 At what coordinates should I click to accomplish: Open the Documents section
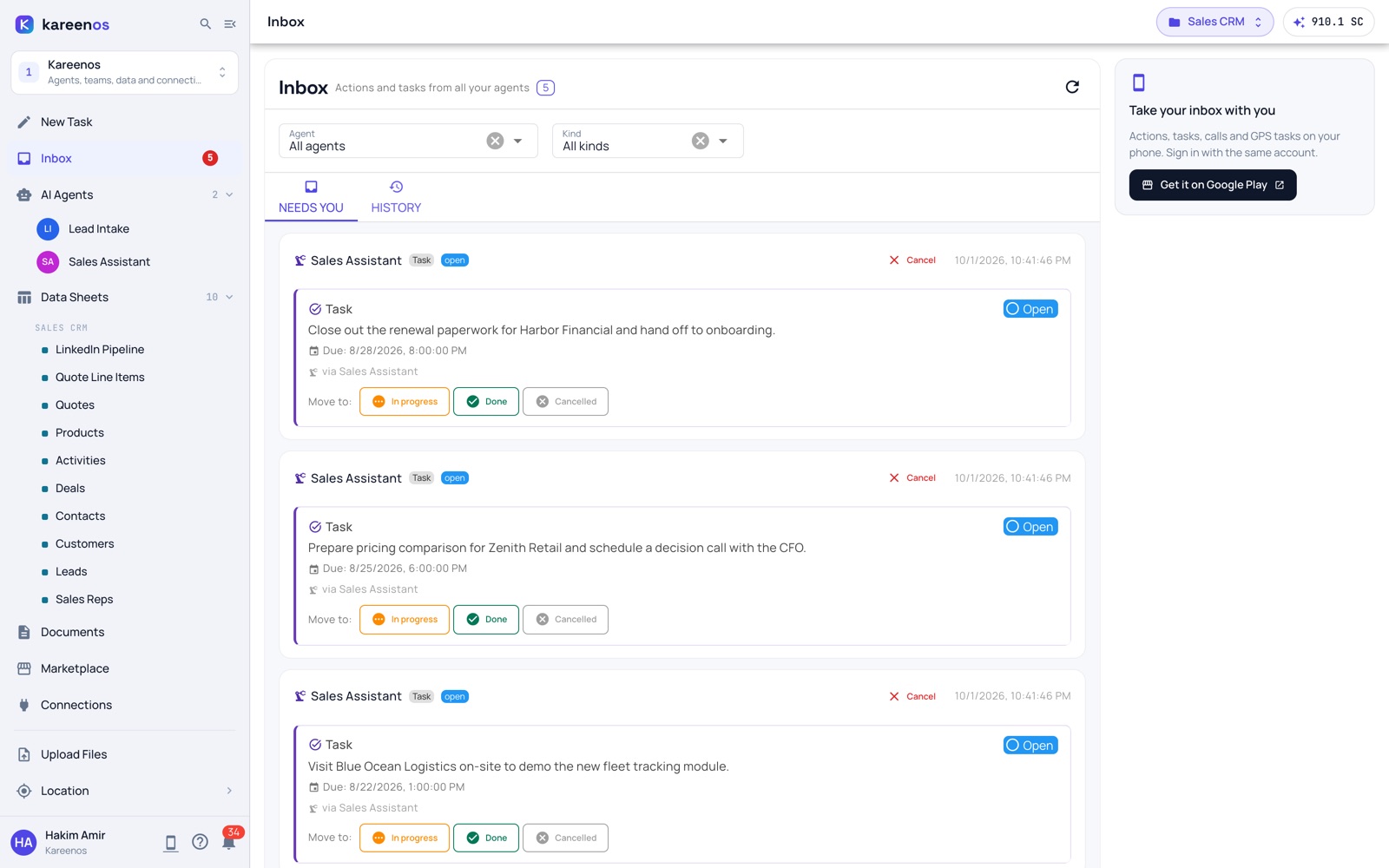pyautogui.click(x=72, y=632)
